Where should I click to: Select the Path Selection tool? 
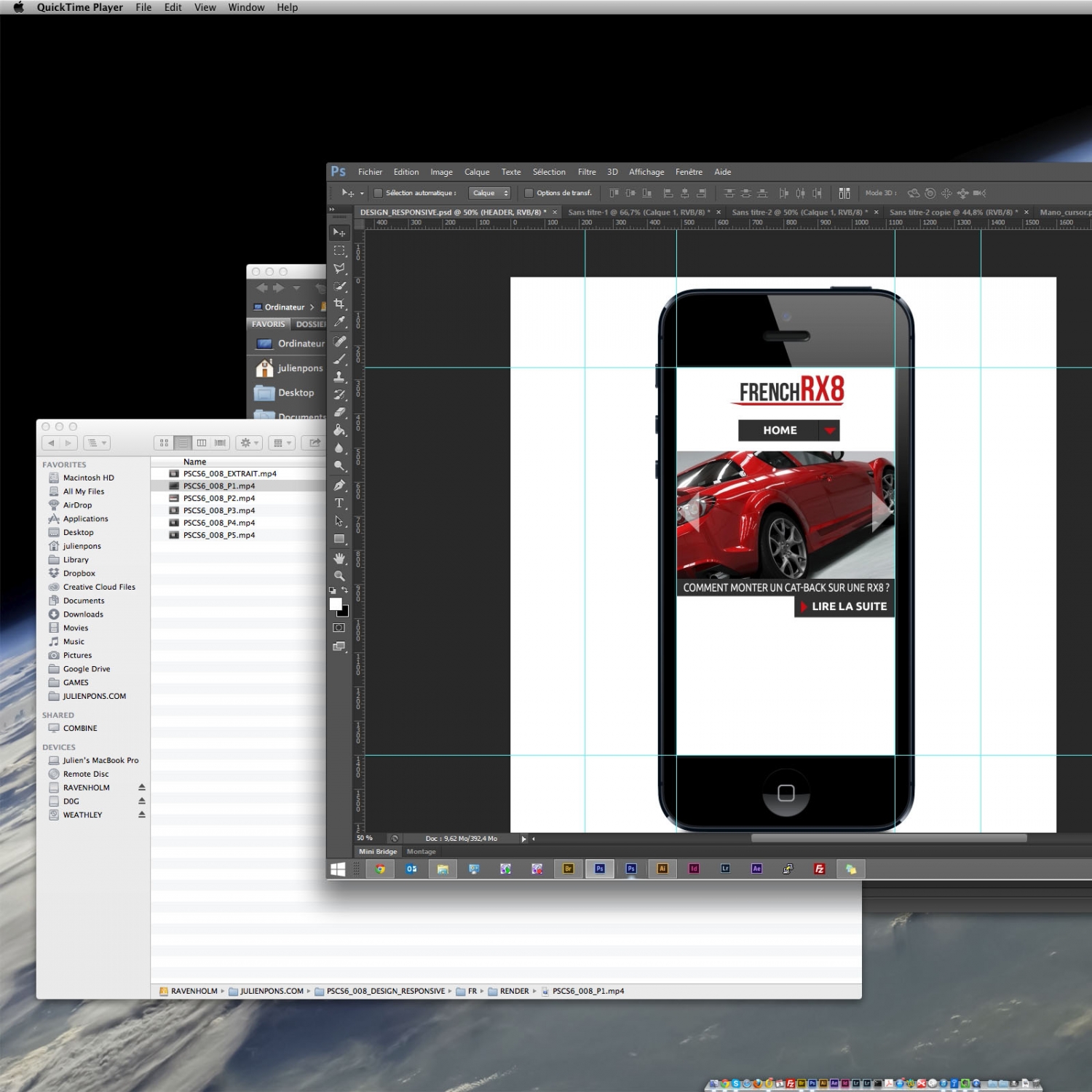tap(339, 521)
